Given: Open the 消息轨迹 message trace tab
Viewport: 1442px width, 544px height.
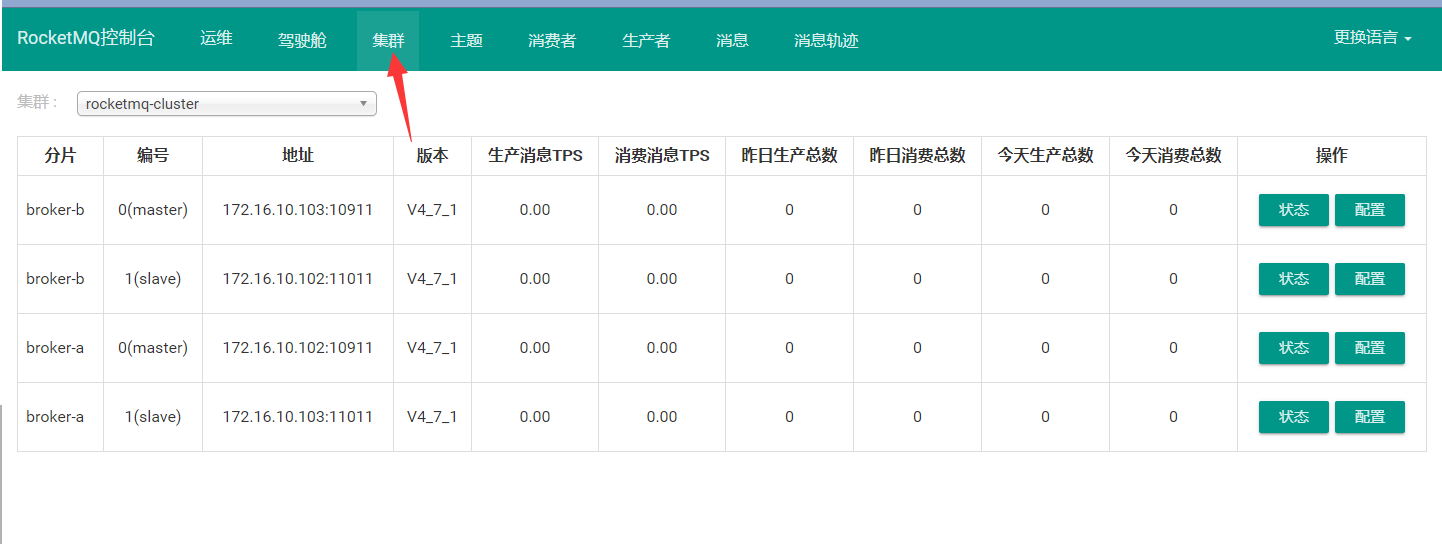Looking at the screenshot, I should tap(826, 40).
